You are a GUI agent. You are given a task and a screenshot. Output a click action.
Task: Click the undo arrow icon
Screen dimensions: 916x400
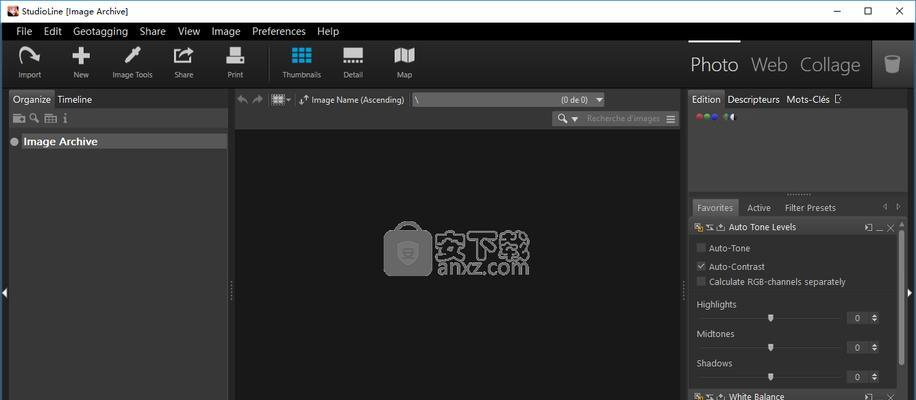(x=242, y=100)
